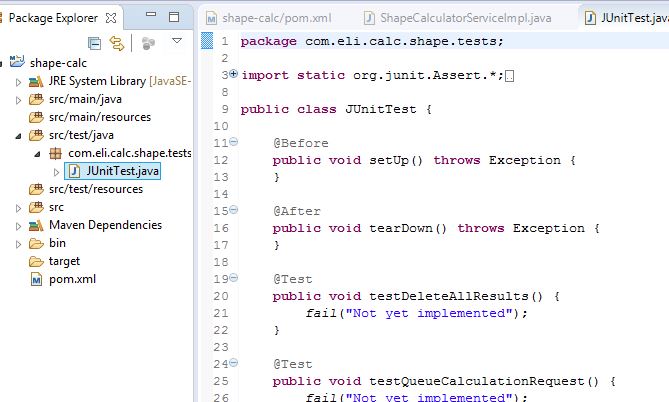Click JUnitTest.java file icon in tree
The image size is (669, 402).
pyautogui.click(x=75, y=171)
